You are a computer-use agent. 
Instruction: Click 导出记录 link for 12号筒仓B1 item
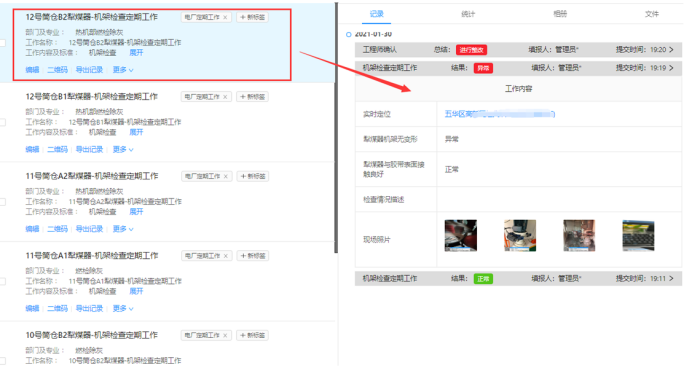pos(89,149)
